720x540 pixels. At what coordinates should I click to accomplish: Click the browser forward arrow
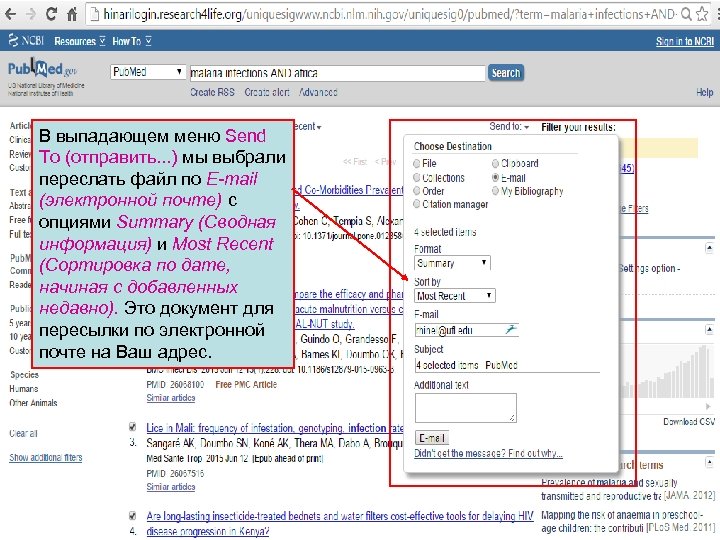[31, 14]
